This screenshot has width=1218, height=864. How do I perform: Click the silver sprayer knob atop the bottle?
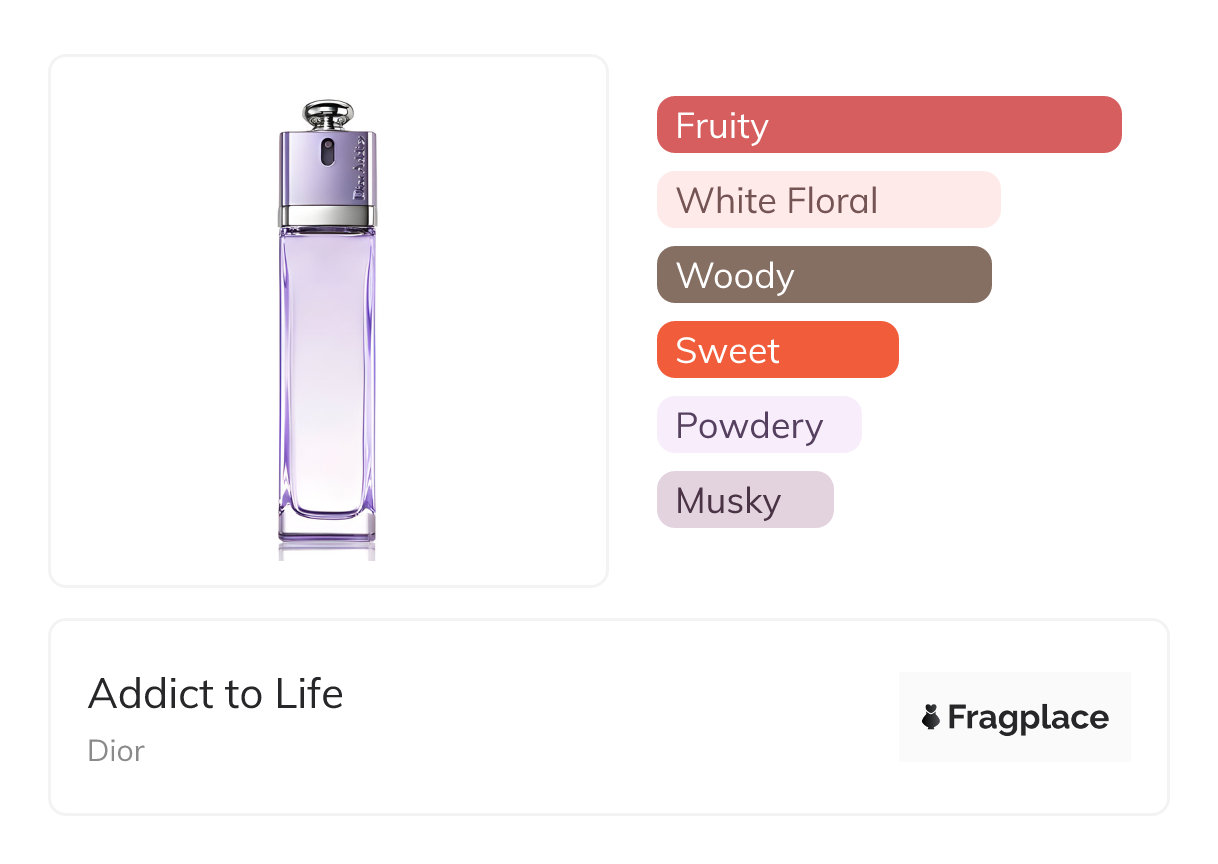click(x=327, y=113)
